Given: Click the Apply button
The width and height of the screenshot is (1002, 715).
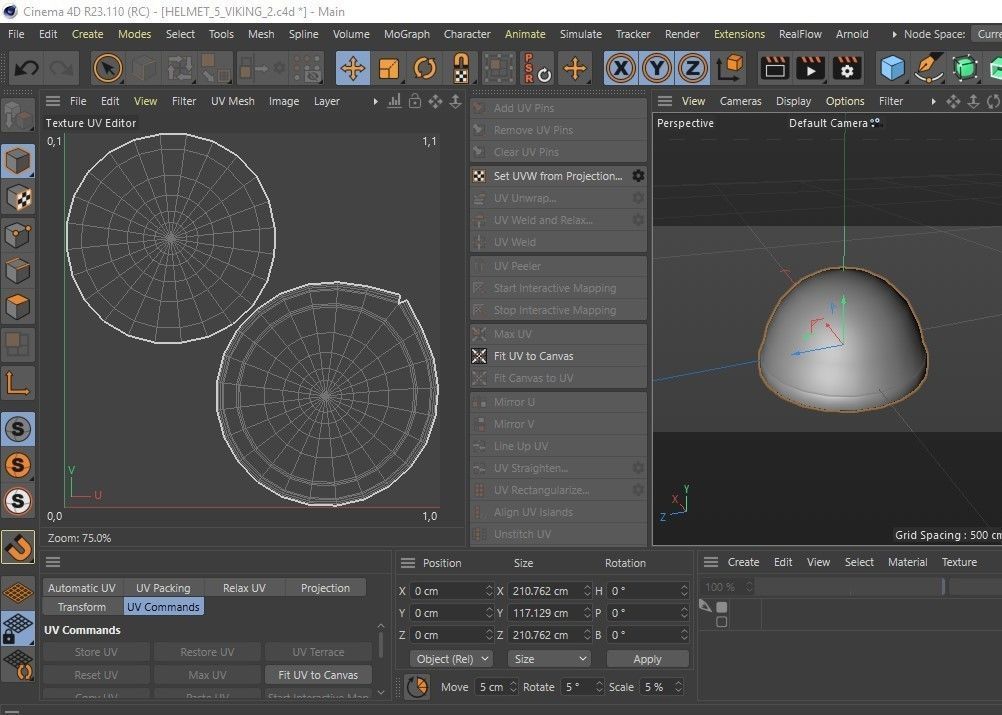Looking at the screenshot, I should click(x=647, y=659).
